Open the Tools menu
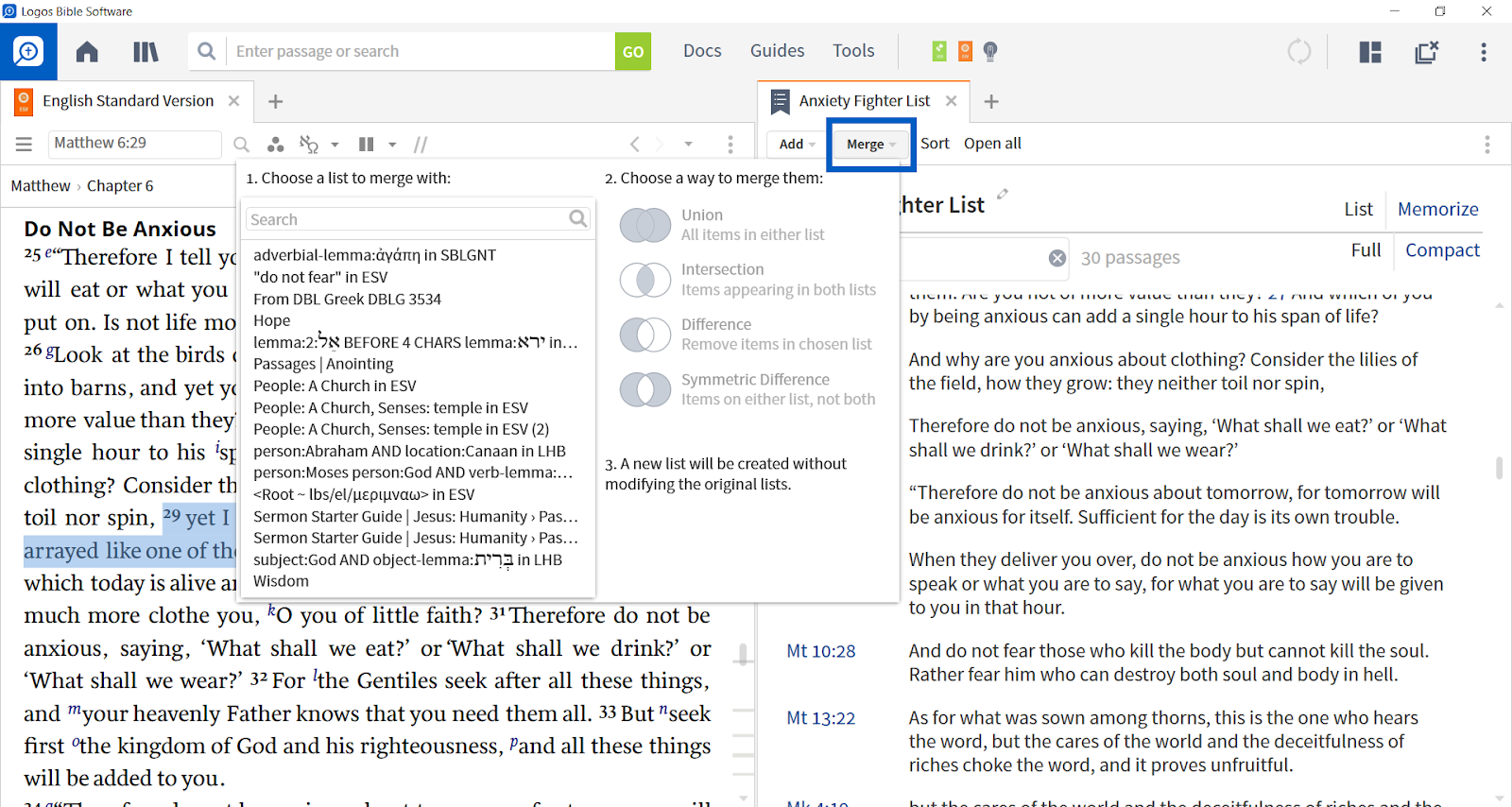This screenshot has height=807, width=1512. pos(853,51)
